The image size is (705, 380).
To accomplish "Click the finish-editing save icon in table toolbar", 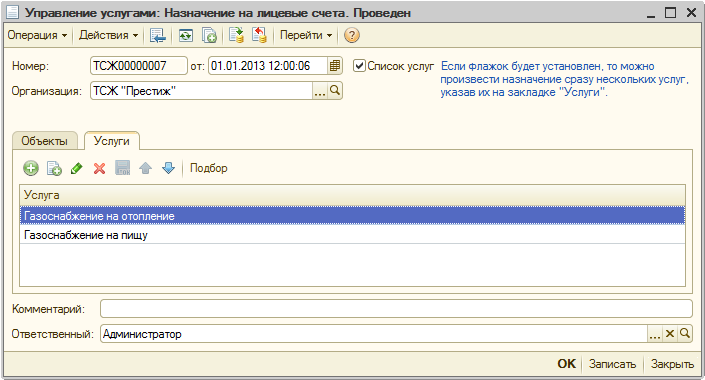I will [123, 168].
